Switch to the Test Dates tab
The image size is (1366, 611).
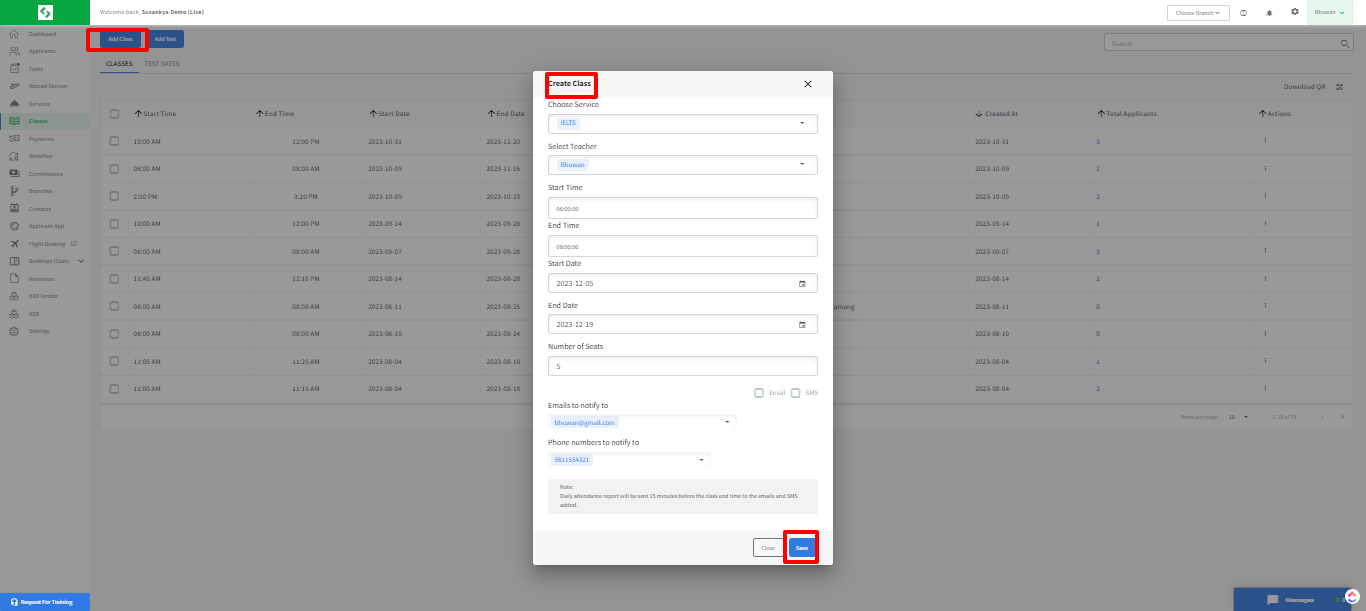[162, 63]
